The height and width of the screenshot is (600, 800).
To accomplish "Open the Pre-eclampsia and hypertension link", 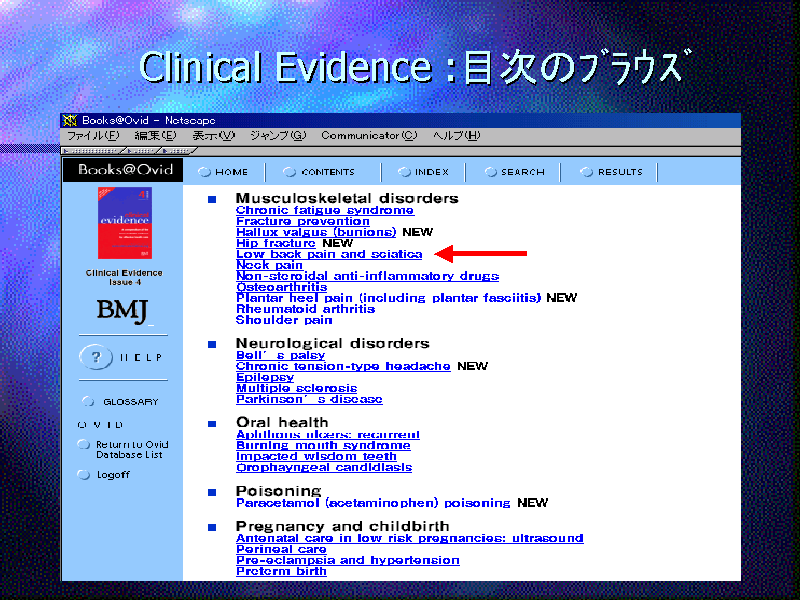I will [347, 561].
